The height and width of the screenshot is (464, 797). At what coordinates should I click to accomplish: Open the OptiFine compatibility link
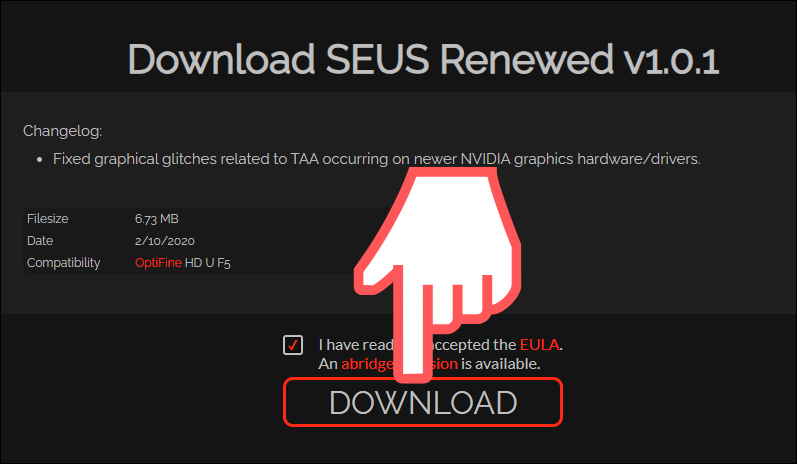(158, 263)
